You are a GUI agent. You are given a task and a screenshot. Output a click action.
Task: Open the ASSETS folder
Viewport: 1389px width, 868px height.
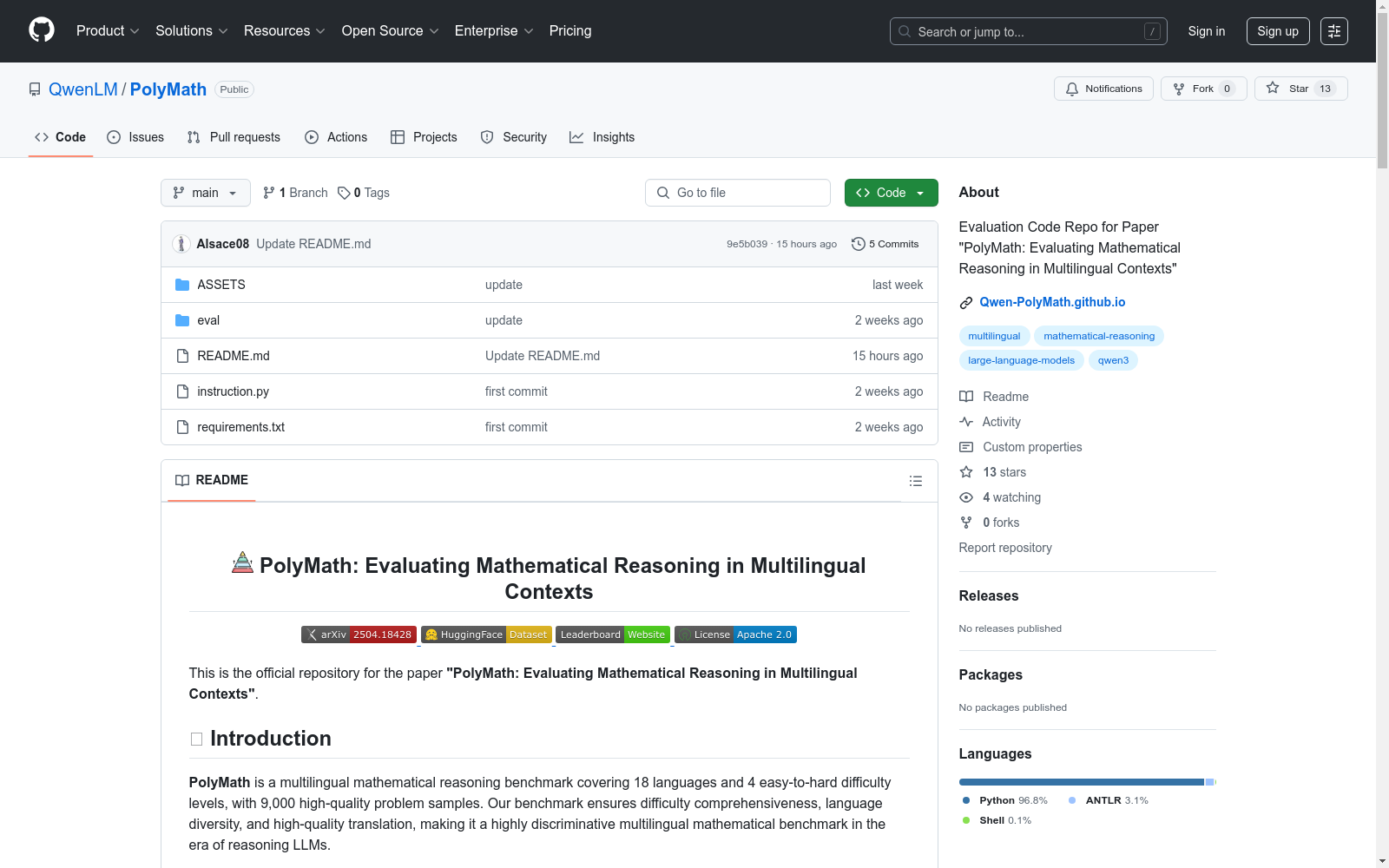pos(221,285)
